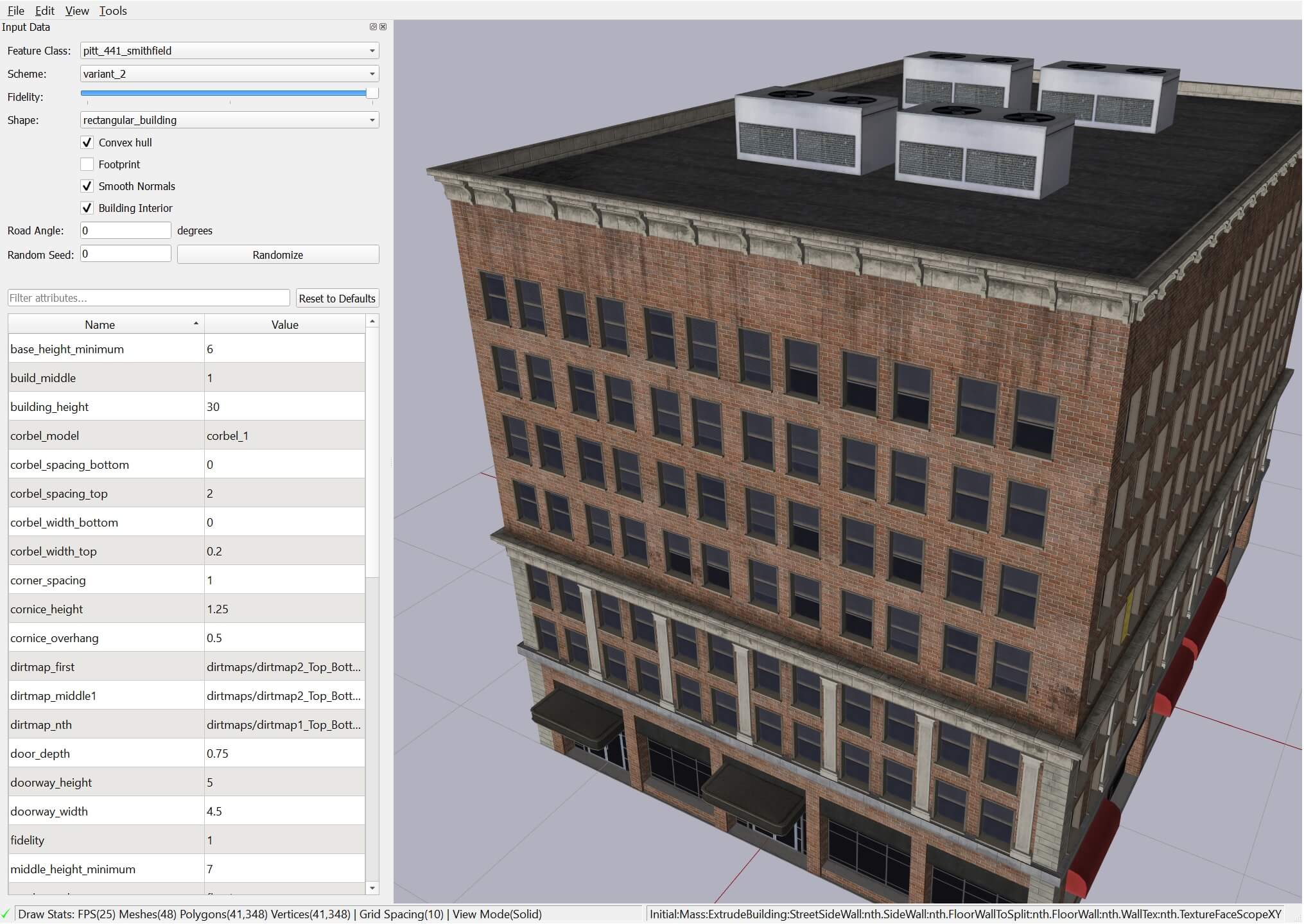Enable the Footprint checkbox
The image size is (1304, 924).
87,164
